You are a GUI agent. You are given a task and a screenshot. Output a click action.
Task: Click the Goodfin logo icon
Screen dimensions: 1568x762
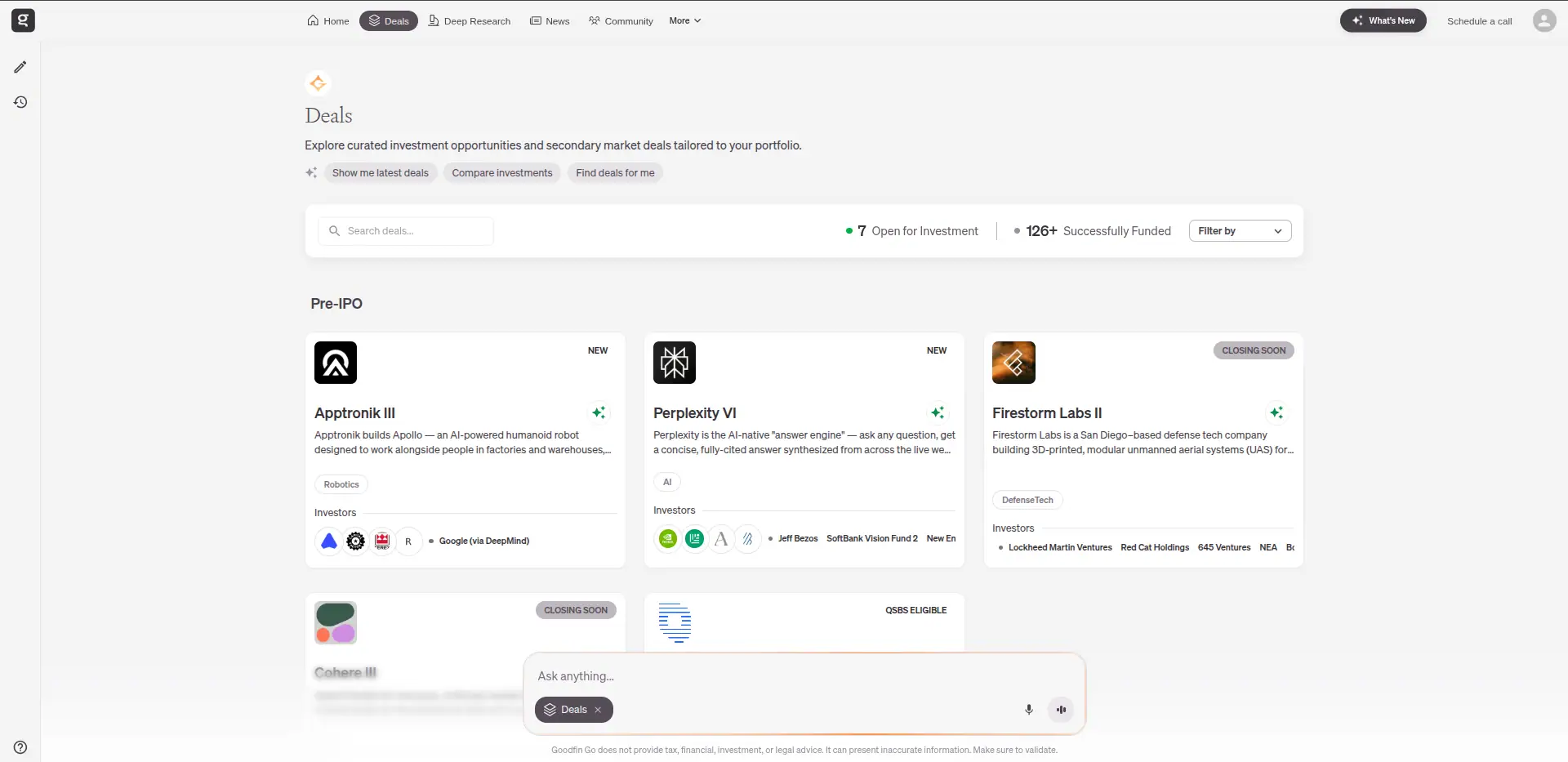(23, 20)
